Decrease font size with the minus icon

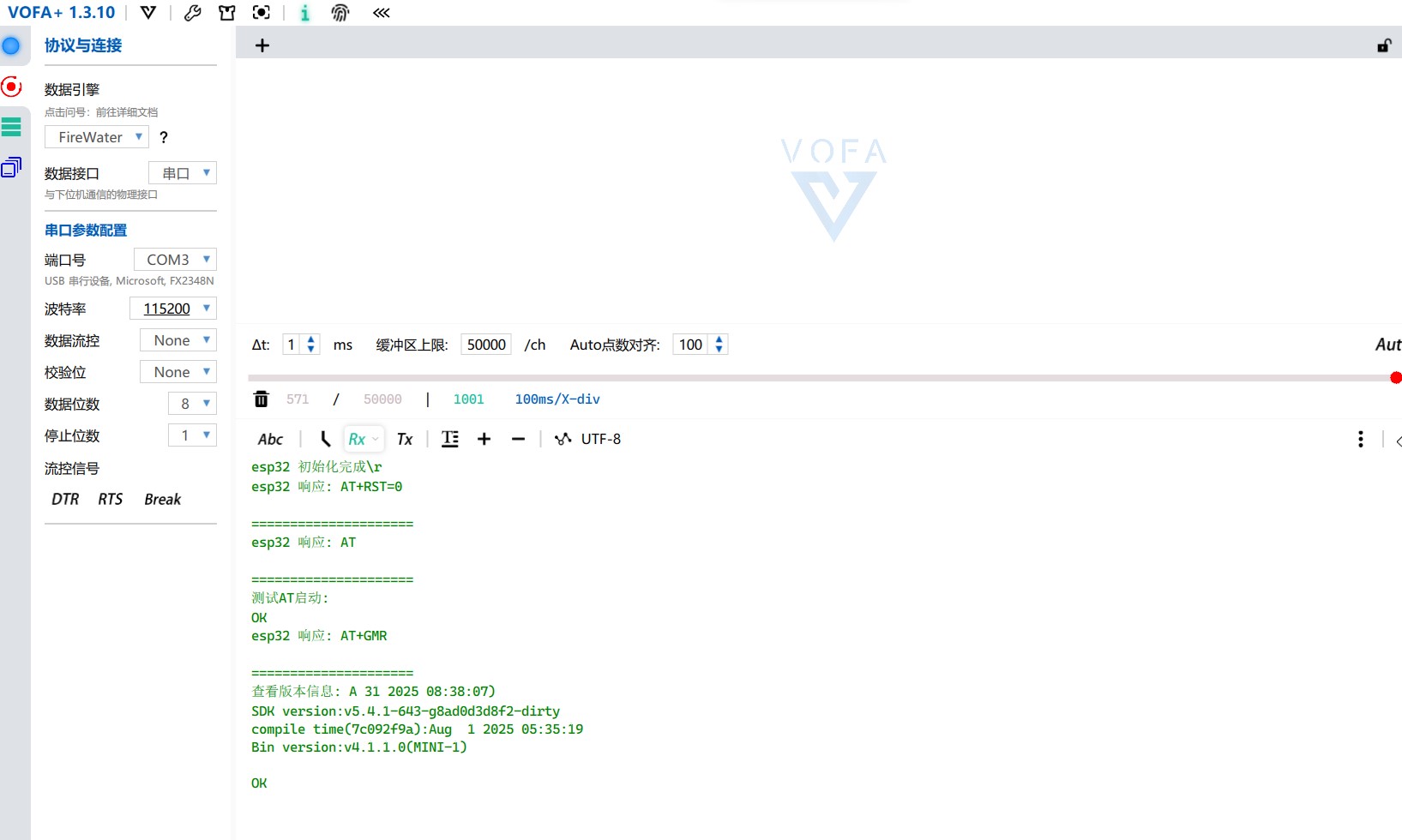[x=518, y=439]
